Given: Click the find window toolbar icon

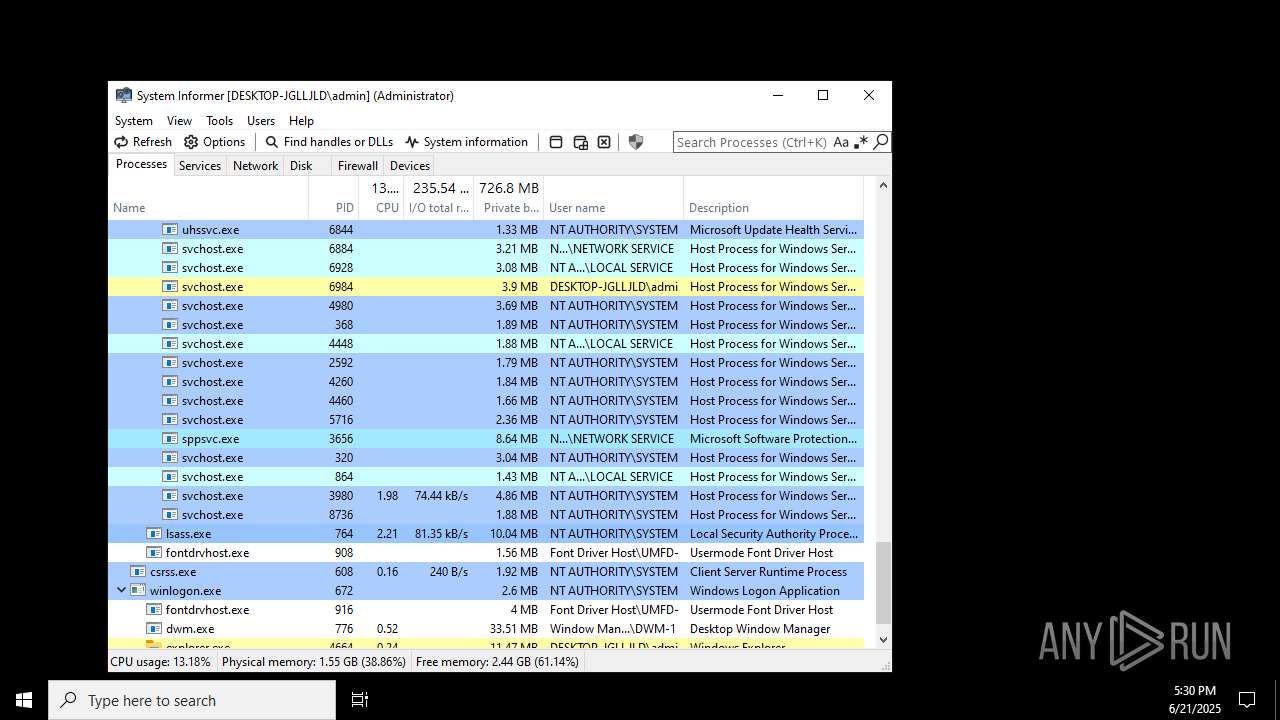Looking at the screenshot, I should point(556,142).
